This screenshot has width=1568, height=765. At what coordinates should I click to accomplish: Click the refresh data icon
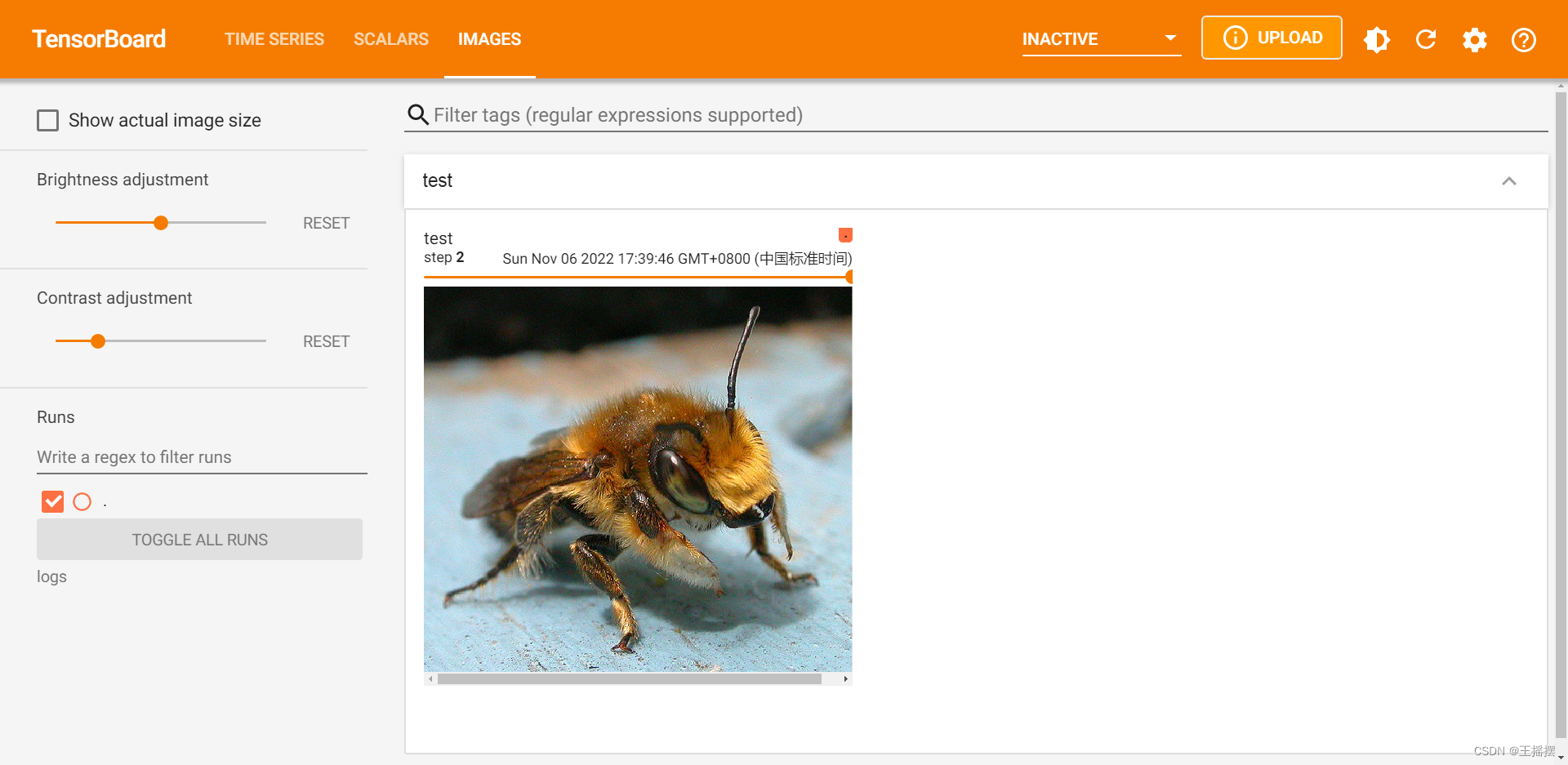pyautogui.click(x=1426, y=39)
